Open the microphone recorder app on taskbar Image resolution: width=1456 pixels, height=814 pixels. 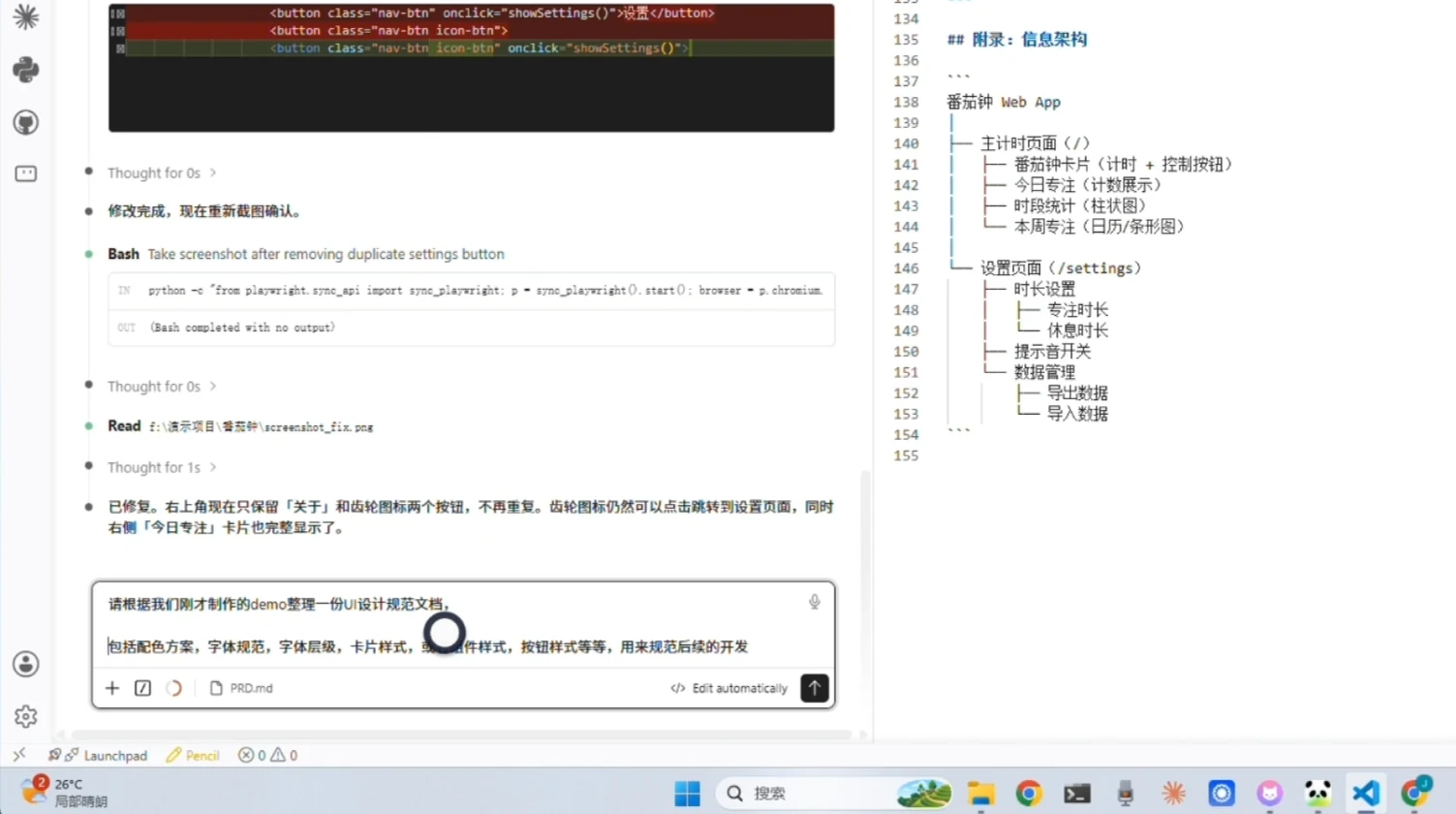point(1125,794)
